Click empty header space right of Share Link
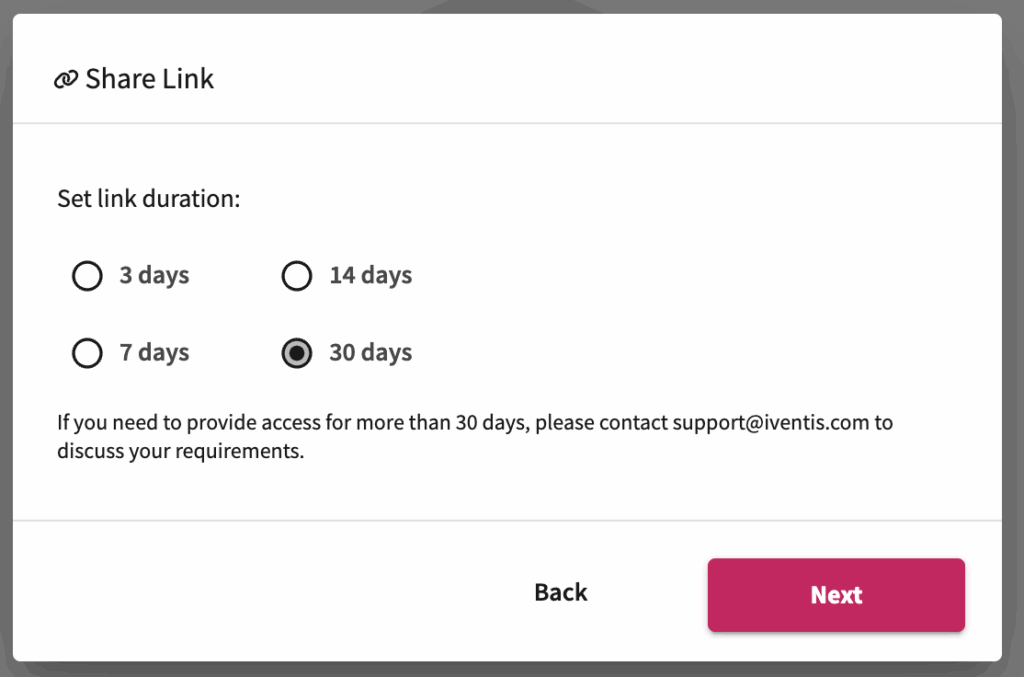The width and height of the screenshot is (1024, 677). pyautogui.click(x=600, y=79)
